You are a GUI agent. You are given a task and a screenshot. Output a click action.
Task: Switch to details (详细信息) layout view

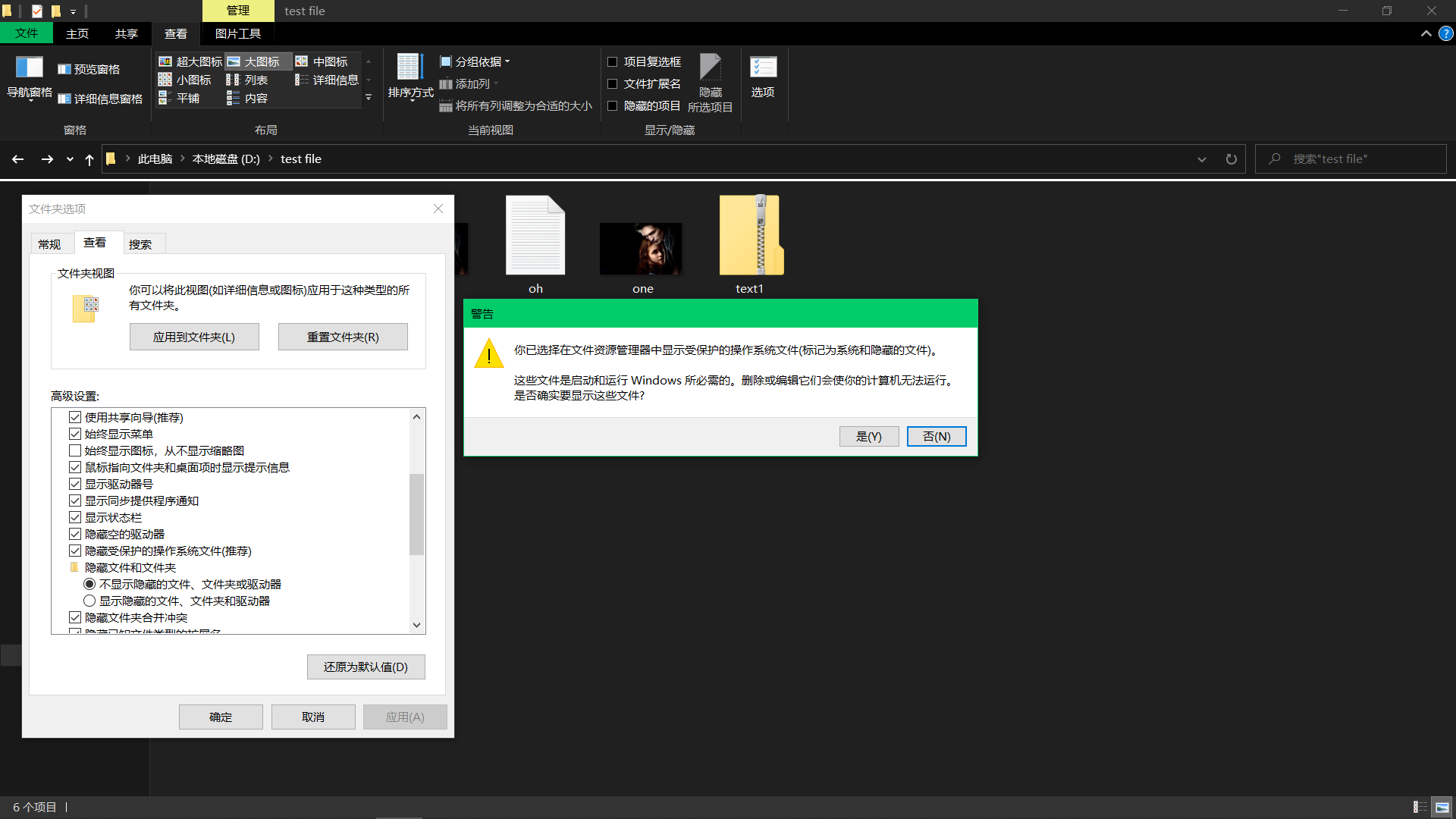[x=328, y=80]
